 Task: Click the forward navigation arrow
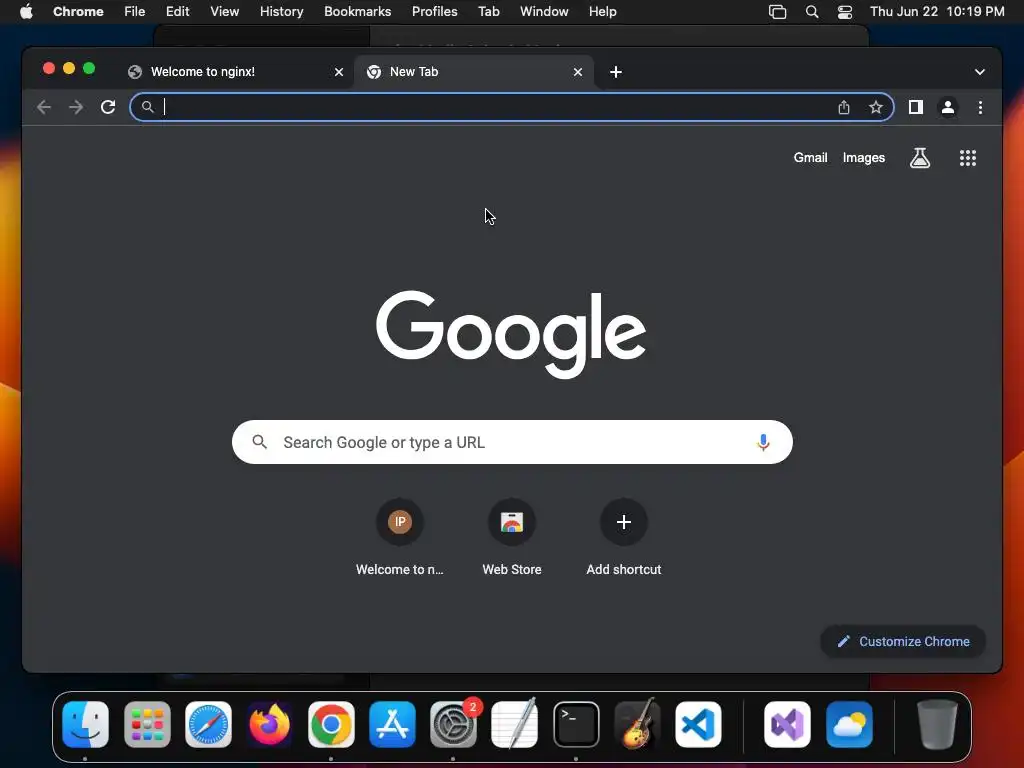pyautogui.click(x=76, y=107)
